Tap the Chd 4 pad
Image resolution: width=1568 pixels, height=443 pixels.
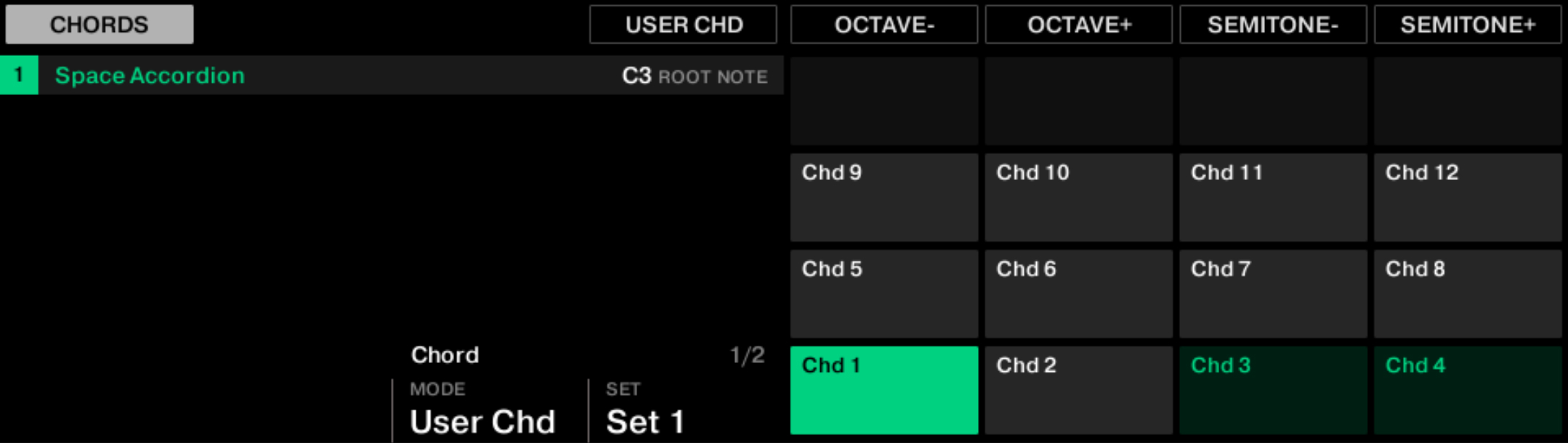1468,390
